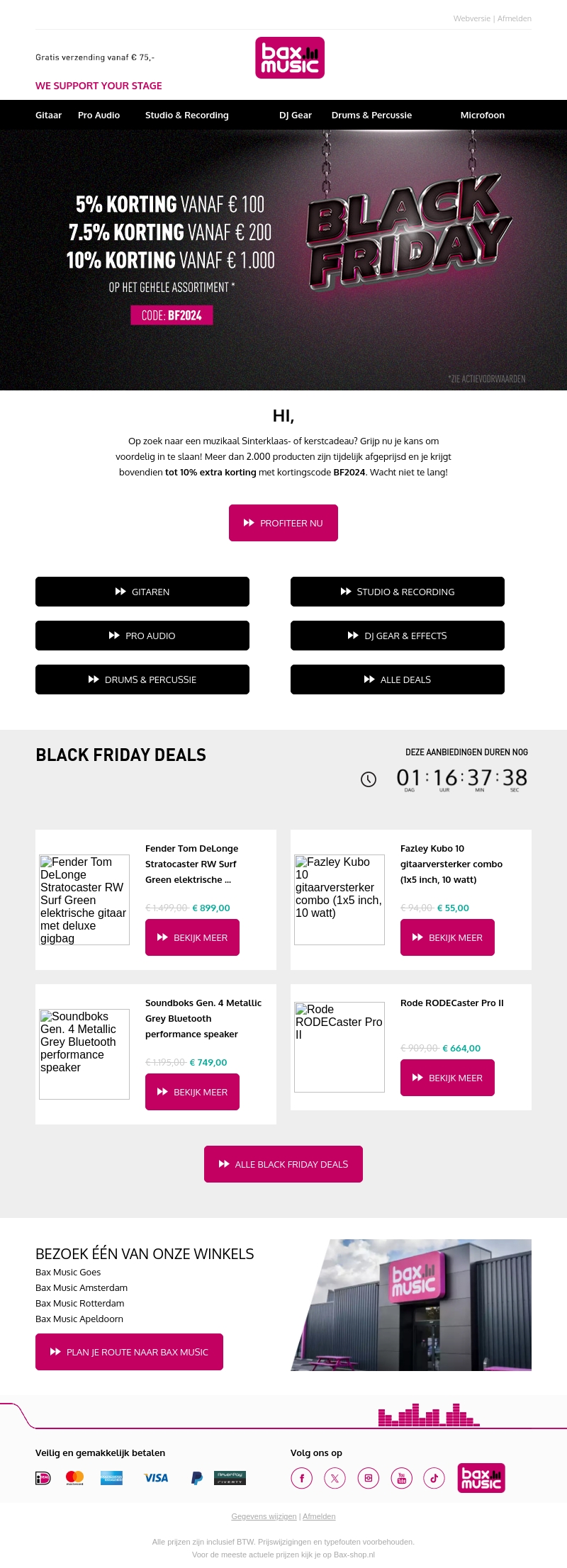Click the Rode RODECaster Pro II thumbnail
Viewport: 567px width, 1568px height.
[x=339, y=1047]
